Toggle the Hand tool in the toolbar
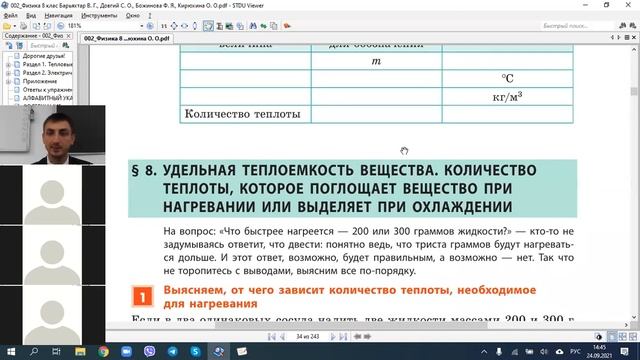 (x=208, y=26)
